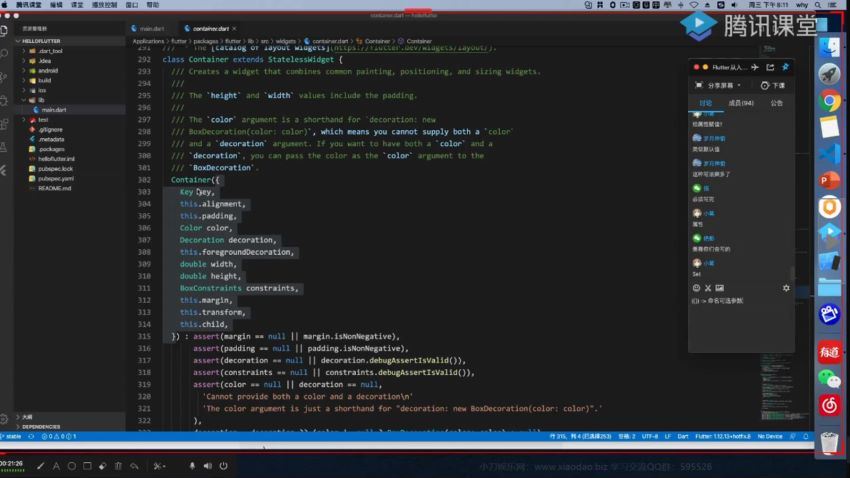Select the circle shape annotation tool
850x478 pixels.
[x=72, y=466]
